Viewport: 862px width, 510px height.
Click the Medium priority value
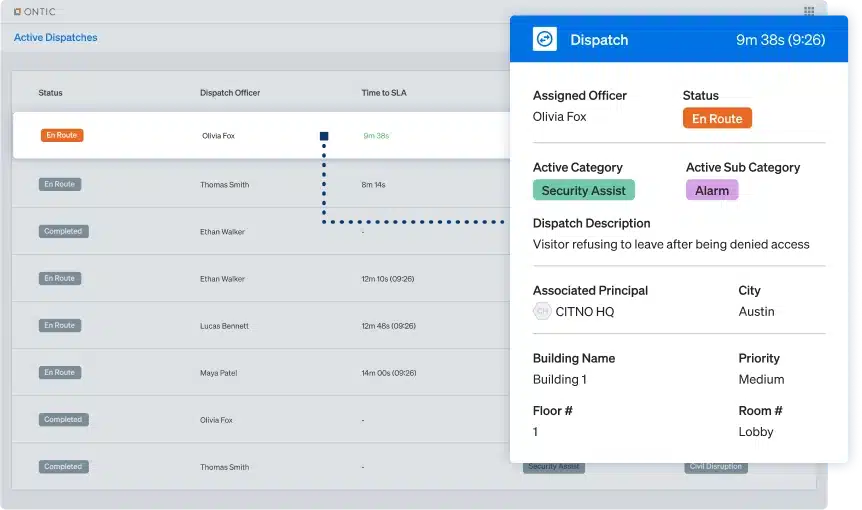click(761, 379)
